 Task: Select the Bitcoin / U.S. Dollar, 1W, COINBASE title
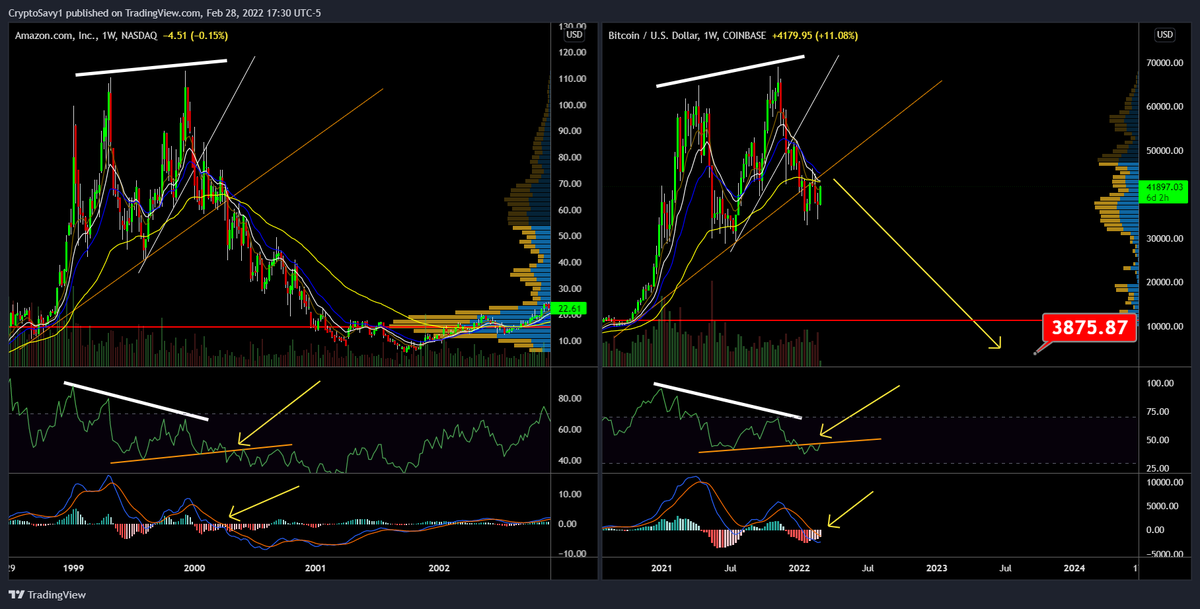tap(687, 35)
